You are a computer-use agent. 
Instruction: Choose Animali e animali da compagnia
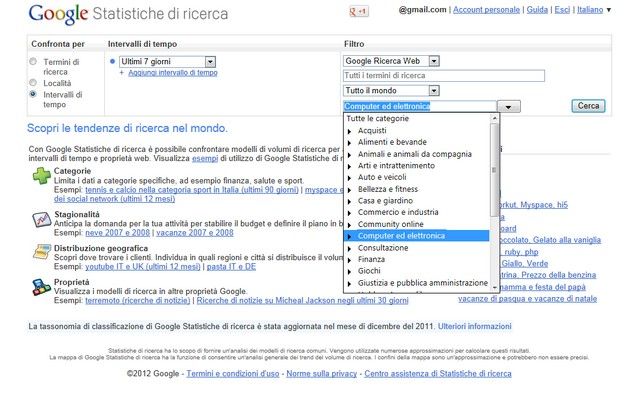click(x=415, y=154)
